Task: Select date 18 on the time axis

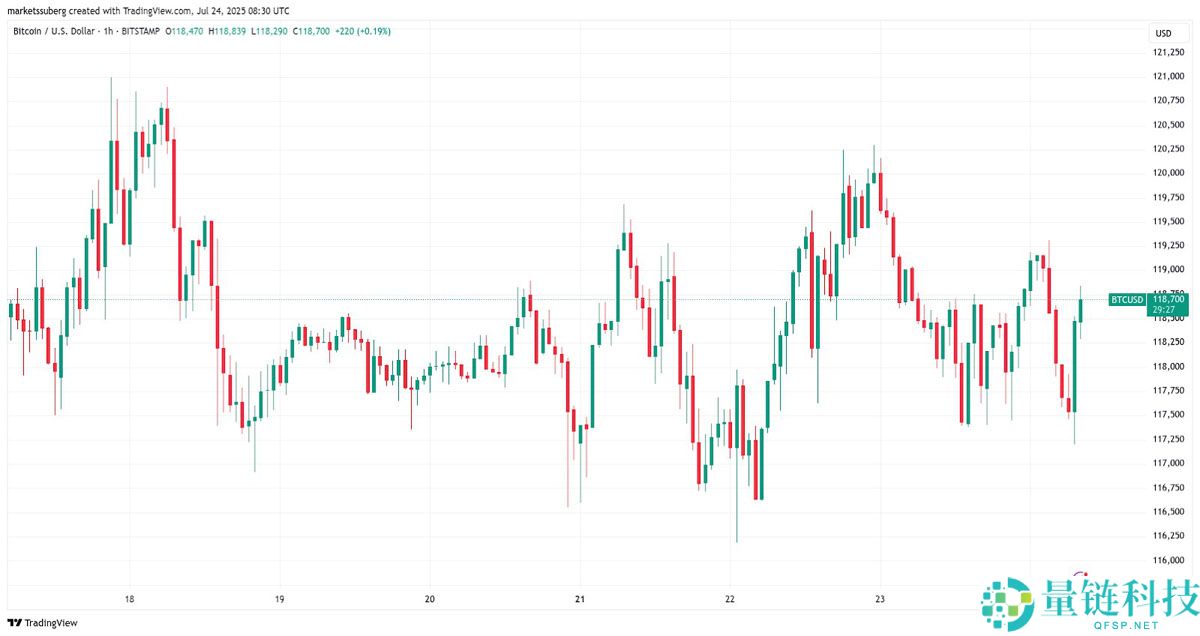Action: [129, 599]
